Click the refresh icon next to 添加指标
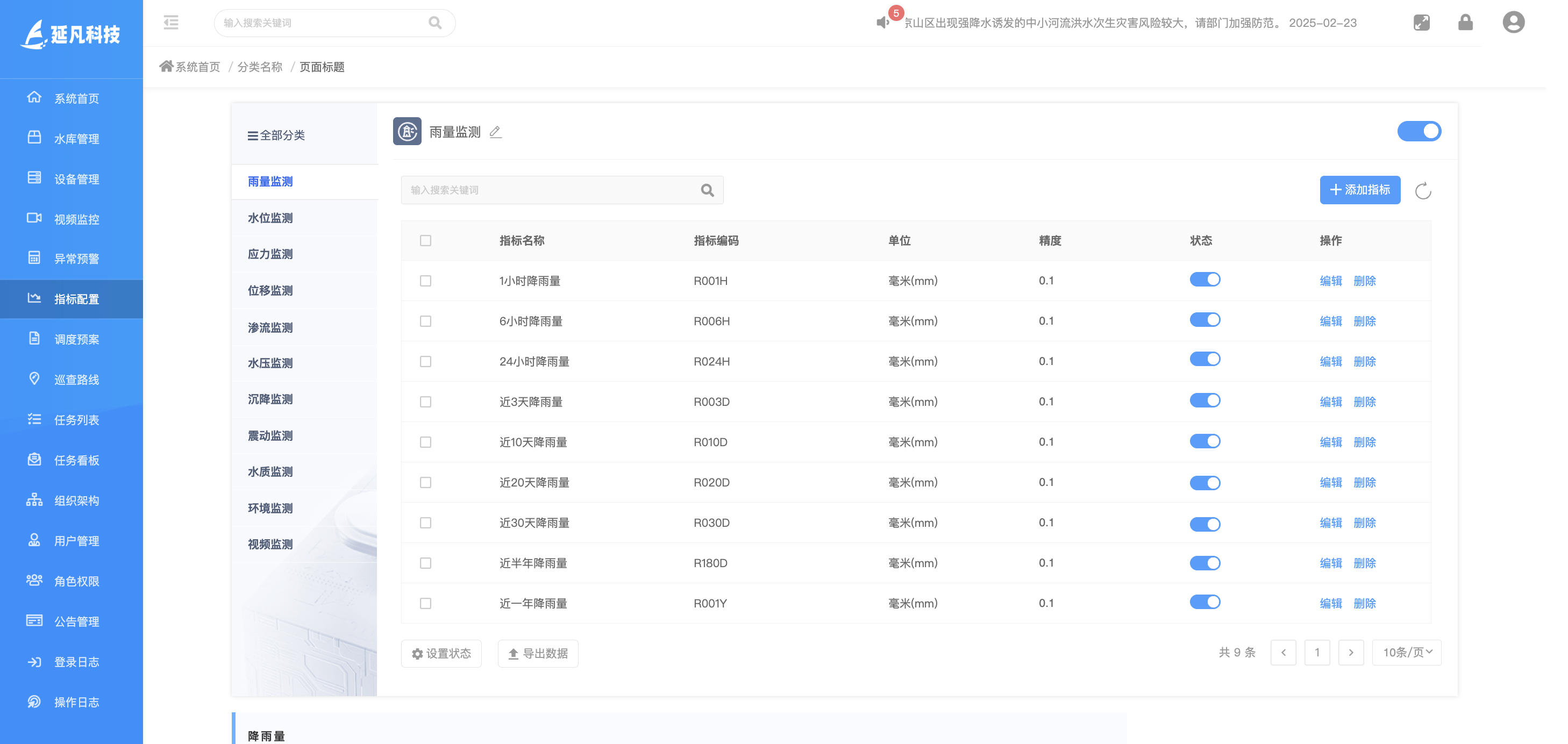The height and width of the screenshot is (744, 1568). click(1422, 191)
